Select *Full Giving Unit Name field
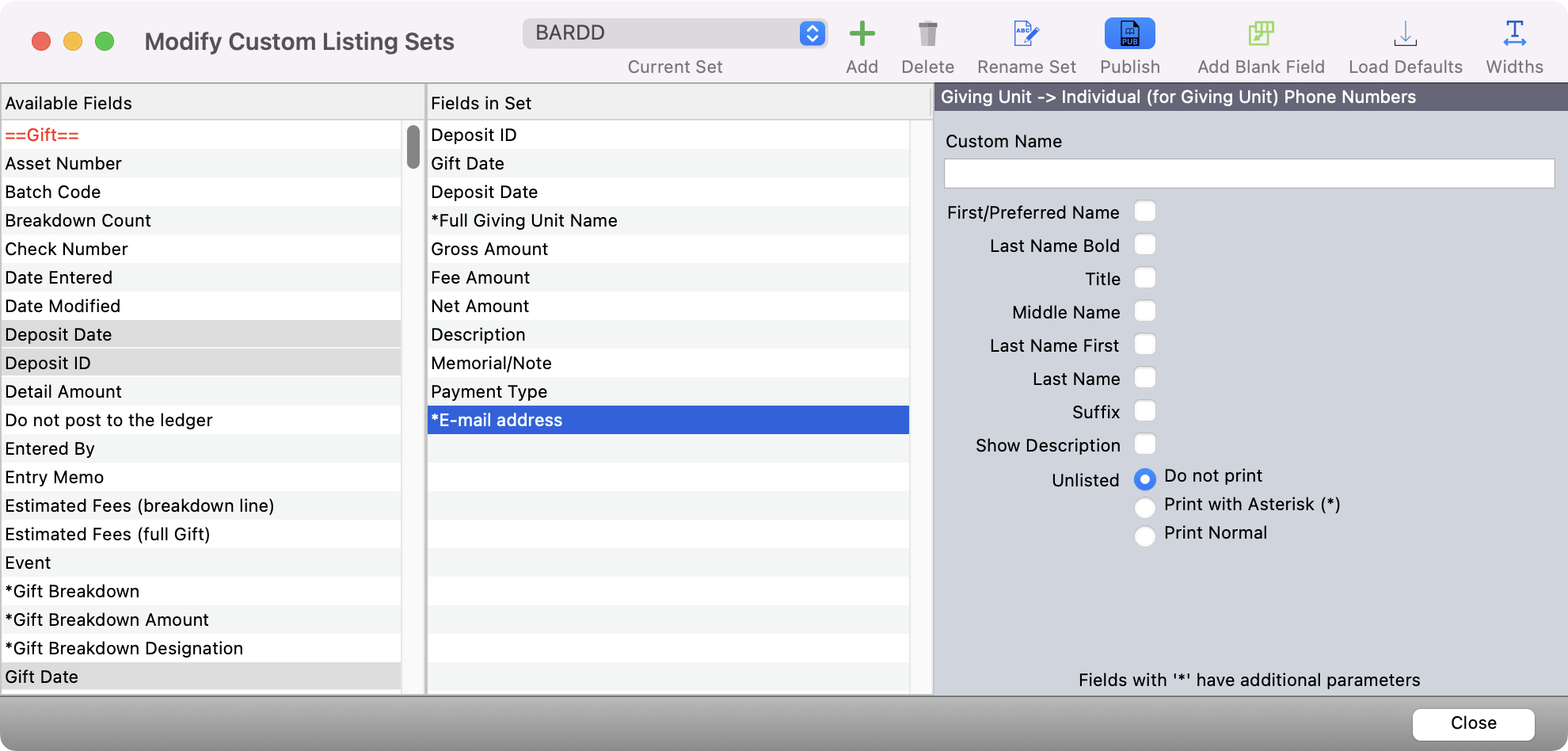1568x751 pixels. (x=524, y=220)
